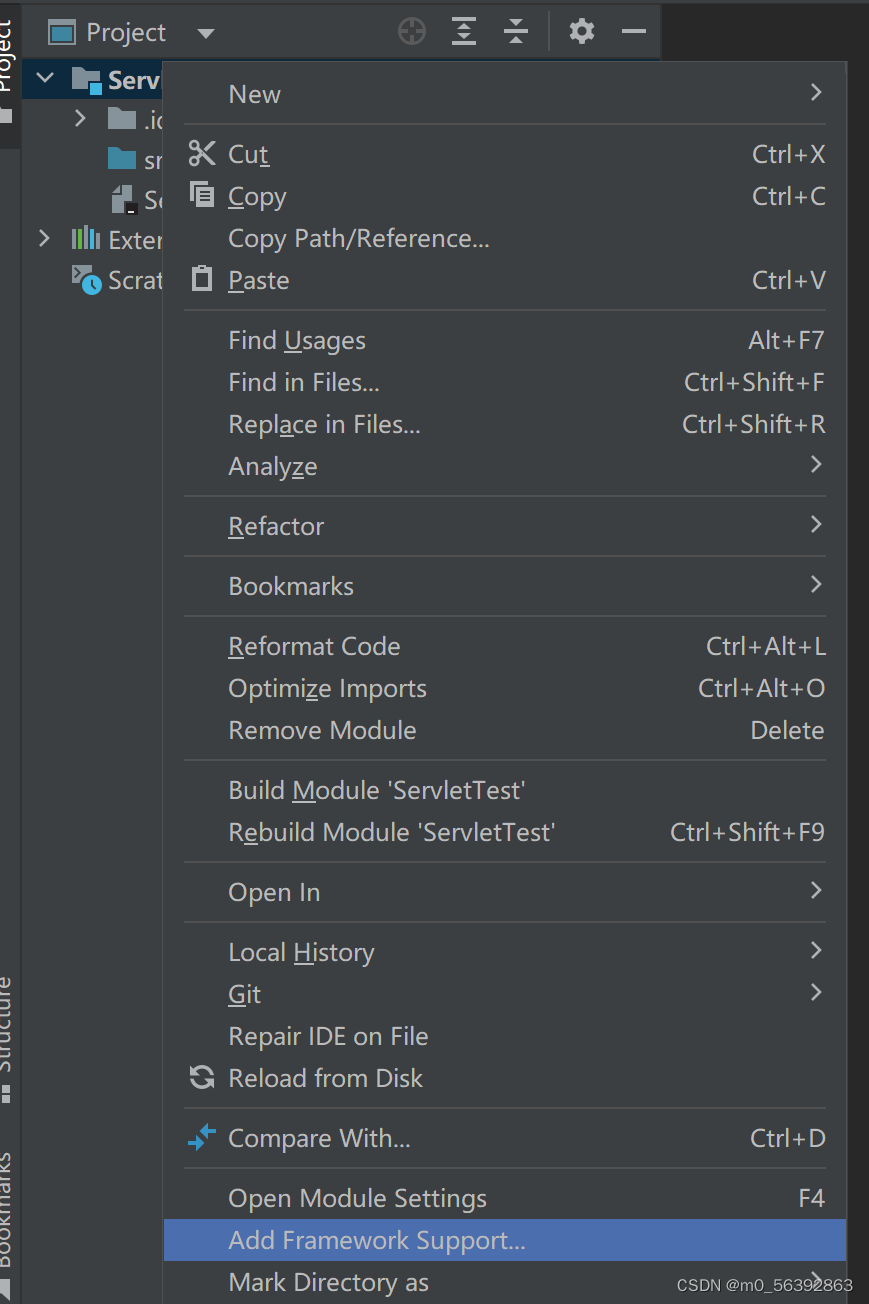Click the External Libraries bars icon
The height and width of the screenshot is (1304, 869).
86,239
